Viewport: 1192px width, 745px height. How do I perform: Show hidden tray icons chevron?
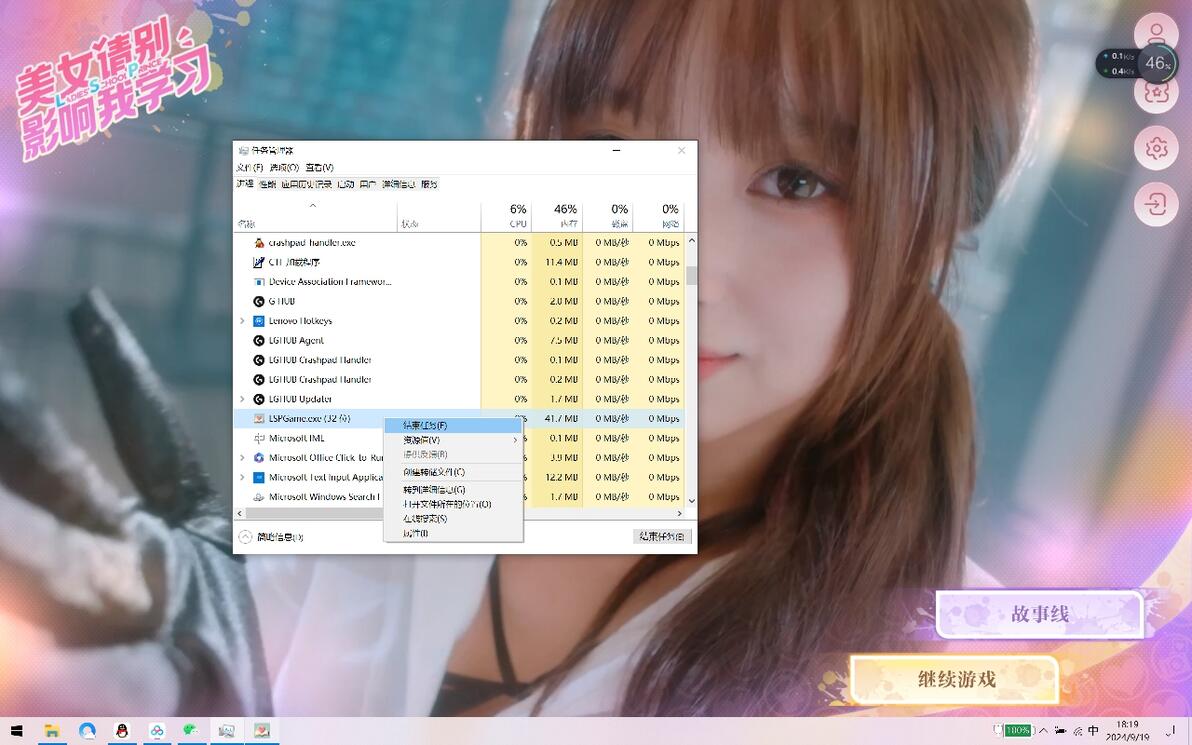[1043, 731]
